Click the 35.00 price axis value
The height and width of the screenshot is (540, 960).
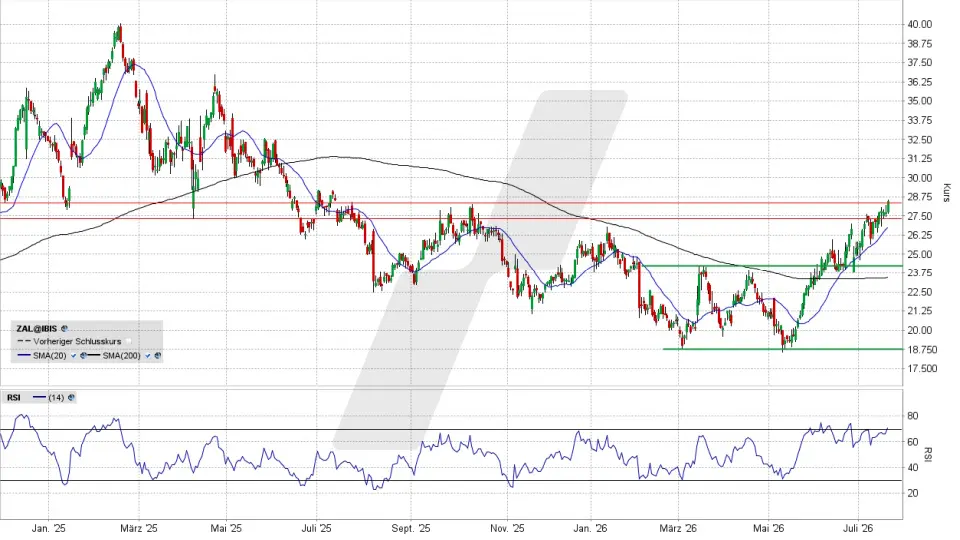[x=920, y=101]
